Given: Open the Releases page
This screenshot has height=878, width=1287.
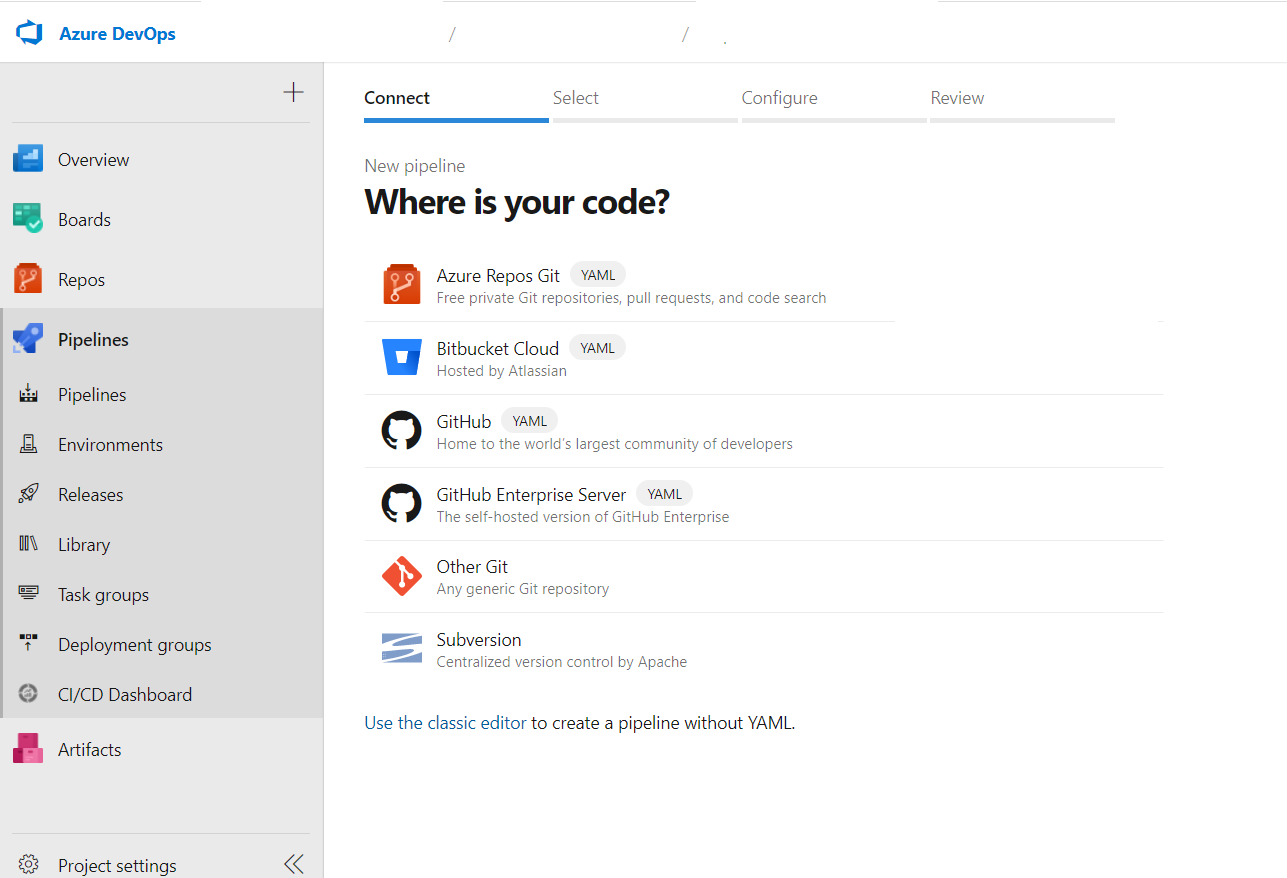Looking at the screenshot, I should click(x=90, y=495).
